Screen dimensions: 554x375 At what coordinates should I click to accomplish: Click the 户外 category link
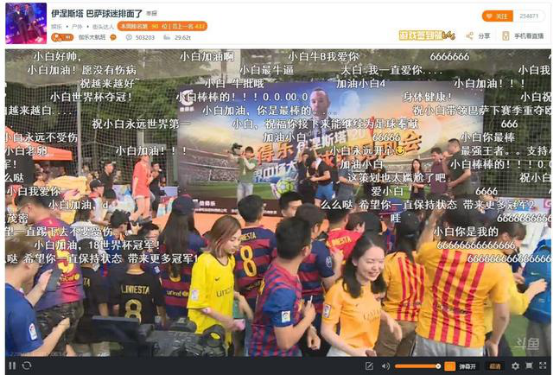pyautogui.click(x=77, y=27)
